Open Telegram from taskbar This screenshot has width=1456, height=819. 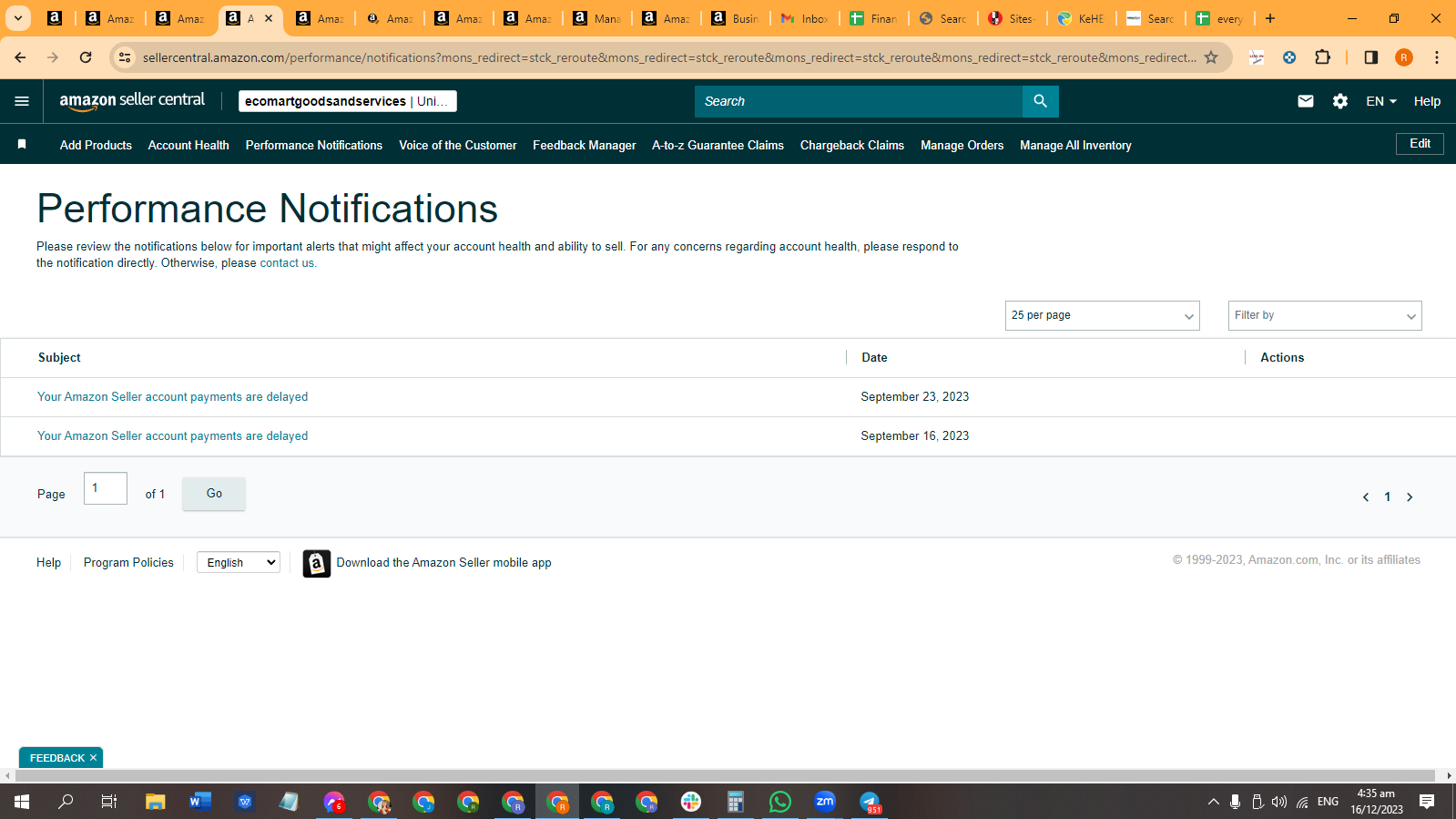(x=870, y=802)
